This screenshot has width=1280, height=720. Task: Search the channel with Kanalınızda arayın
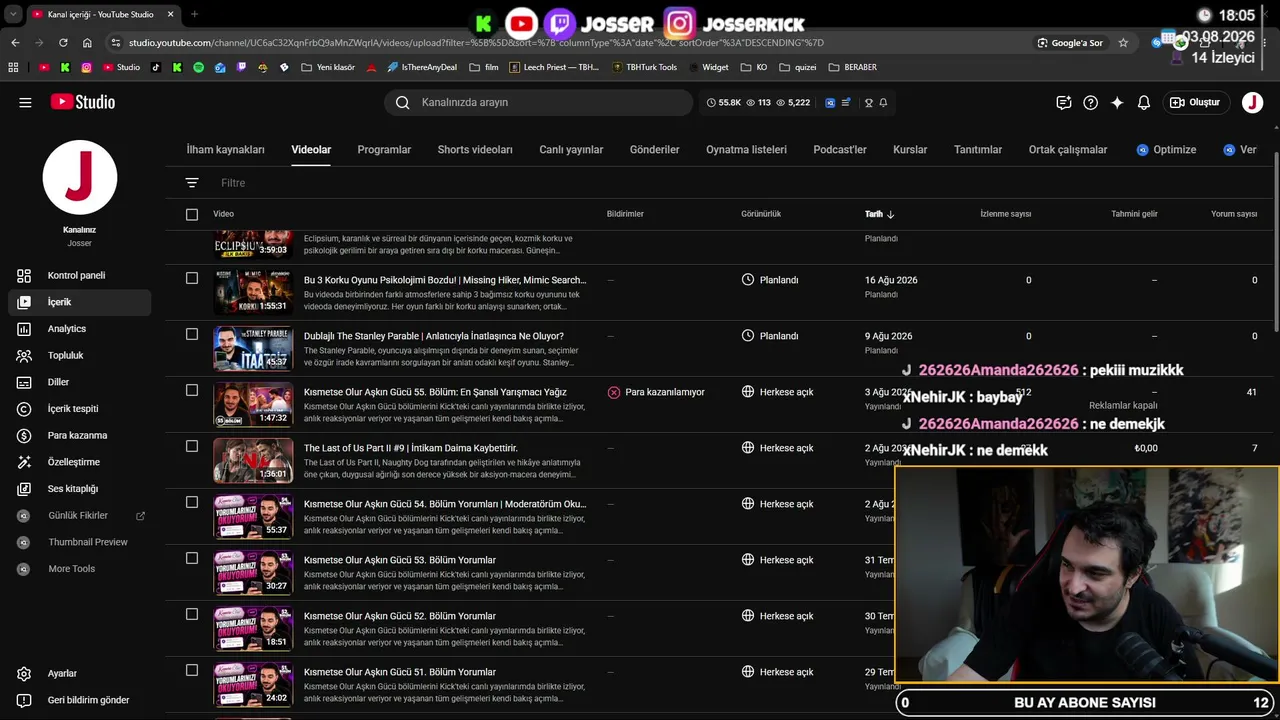(538, 102)
